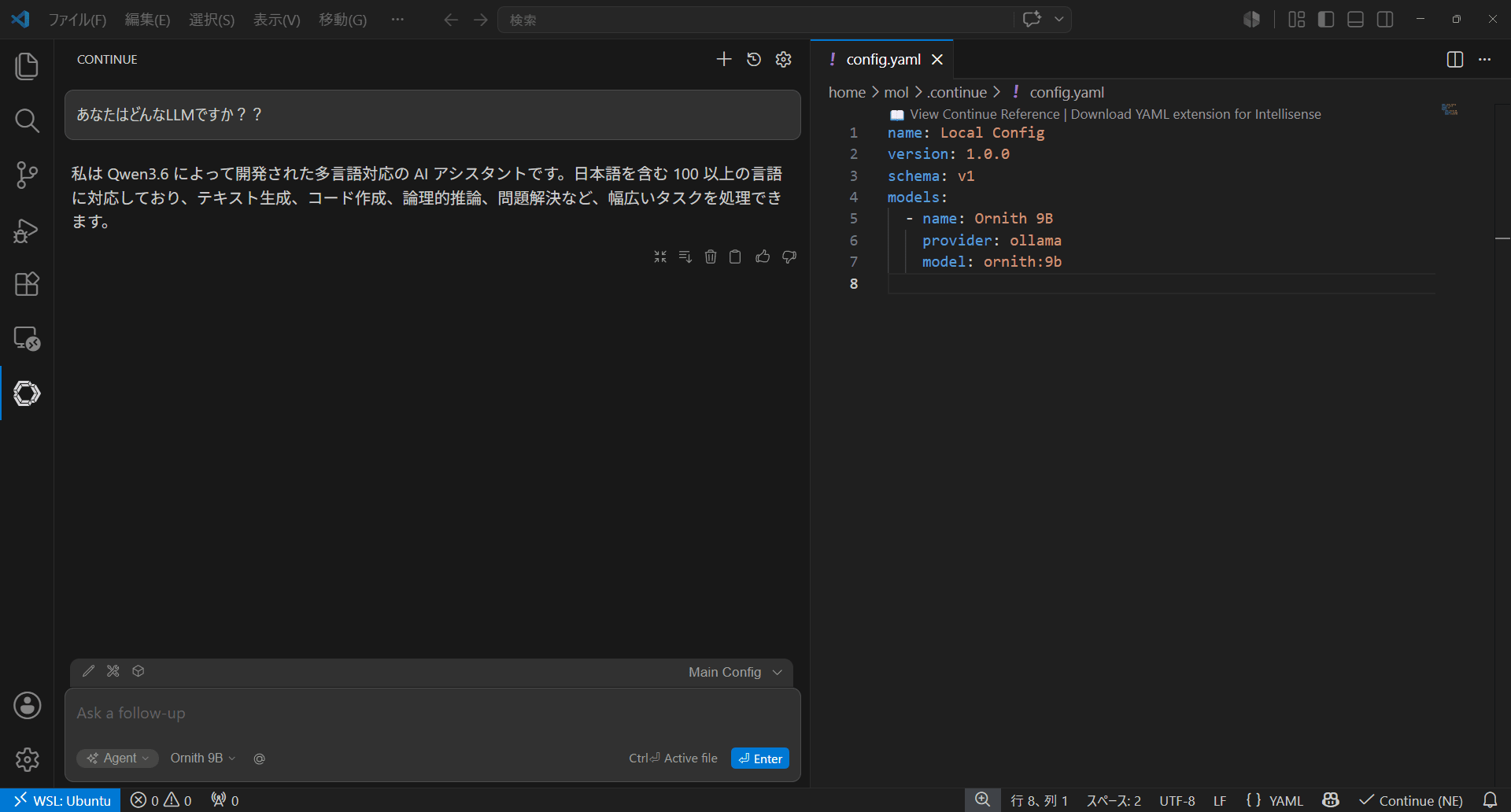Open the notifications bell in status bar
The height and width of the screenshot is (812, 1511).
(1490, 800)
